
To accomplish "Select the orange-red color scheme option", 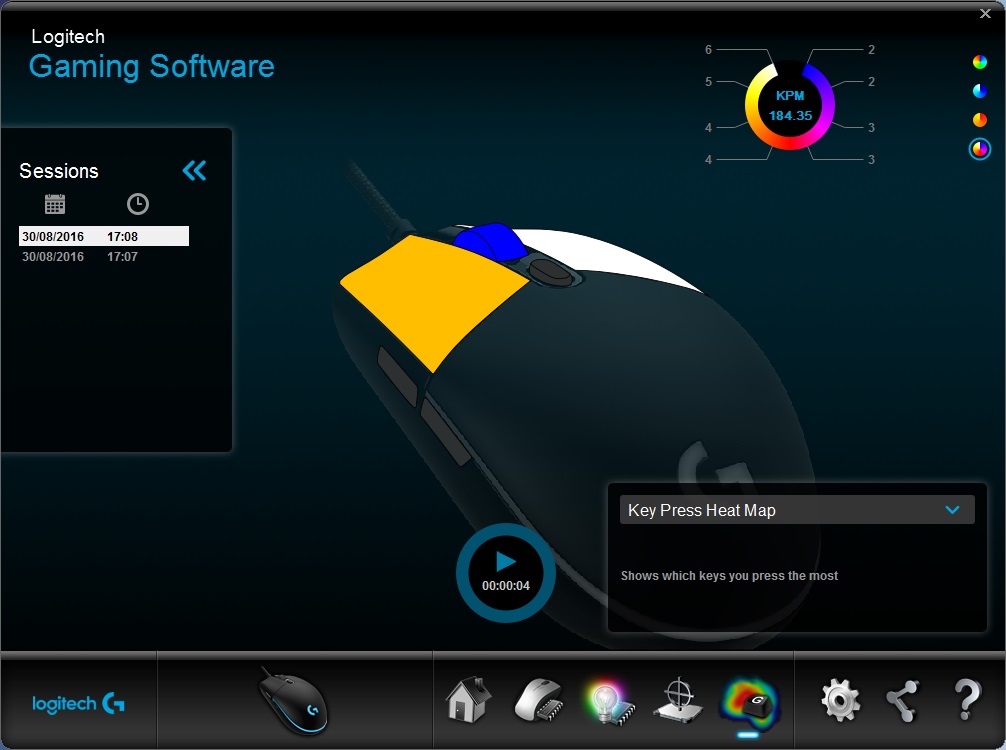I will [980, 119].
